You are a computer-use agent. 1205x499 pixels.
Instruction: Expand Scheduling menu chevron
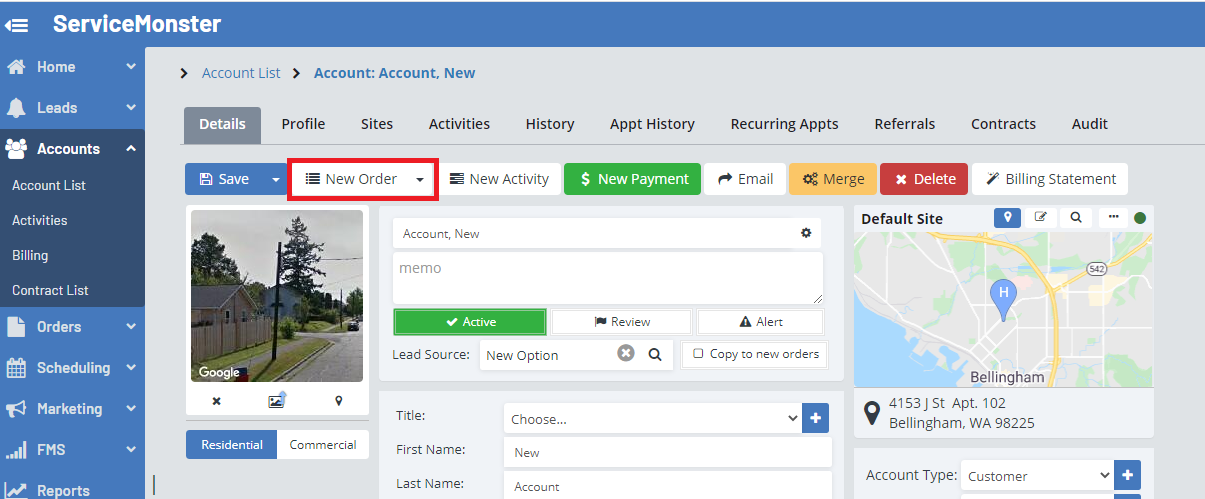[131, 368]
